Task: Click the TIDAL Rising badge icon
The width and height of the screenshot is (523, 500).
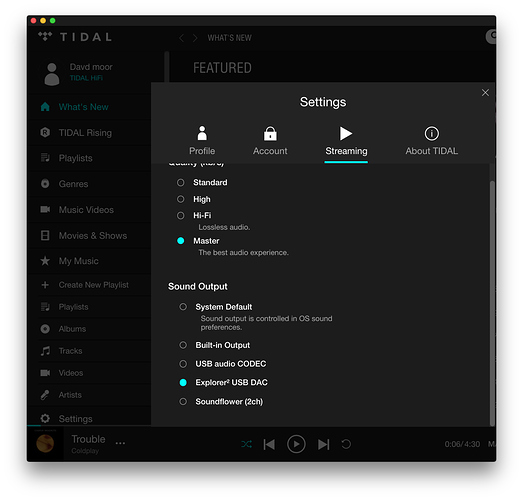Action: click(45, 132)
